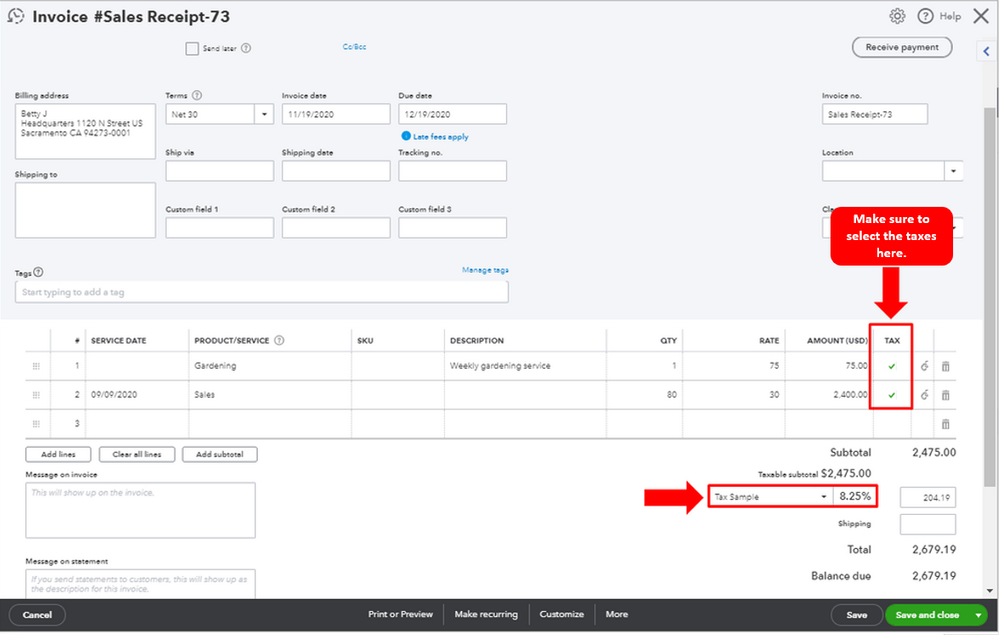Open the More menu in footer
This screenshot has width=999, height=635.
pyautogui.click(x=616, y=614)
